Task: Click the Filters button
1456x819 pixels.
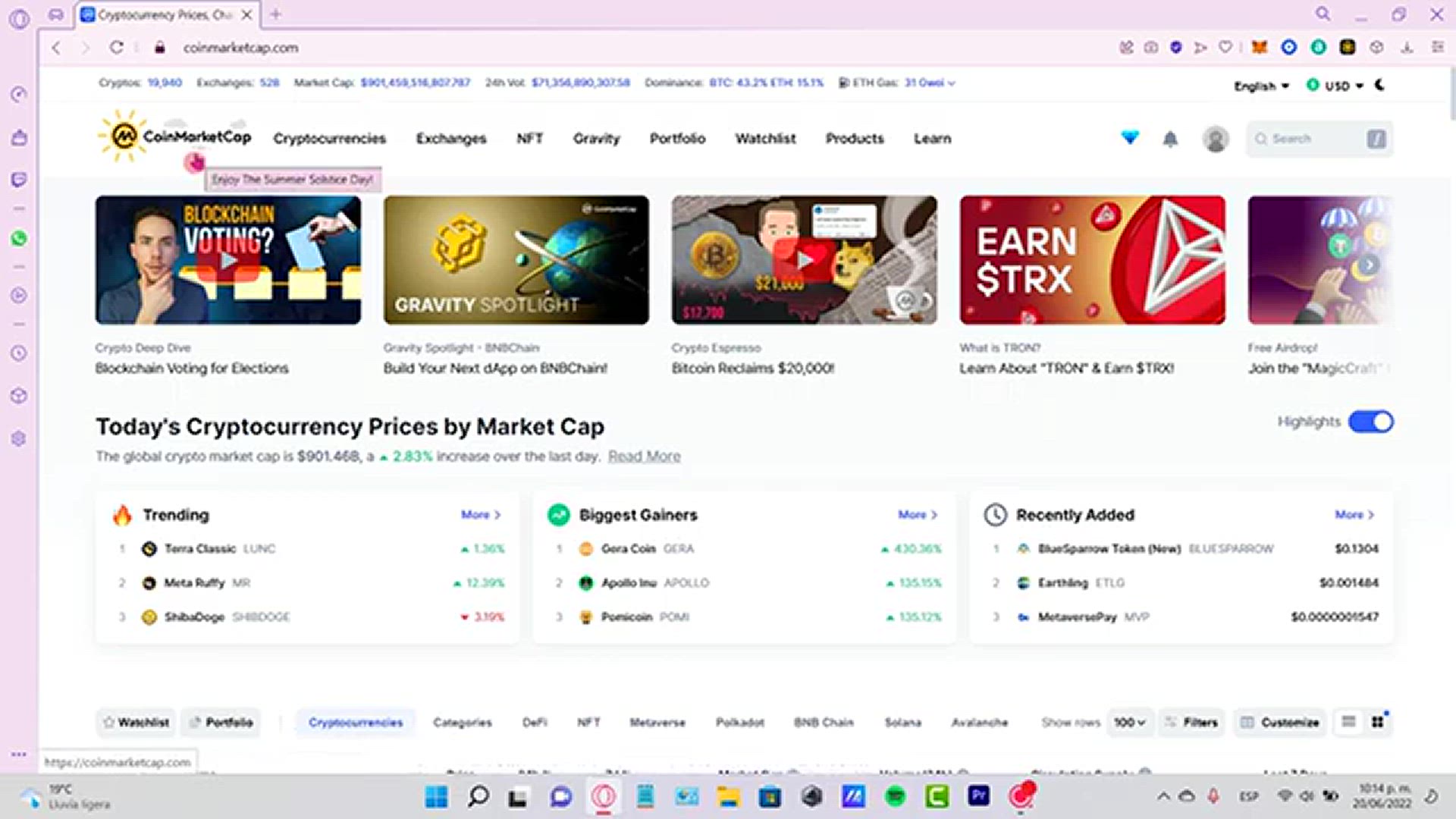Action: [1191, 723]
